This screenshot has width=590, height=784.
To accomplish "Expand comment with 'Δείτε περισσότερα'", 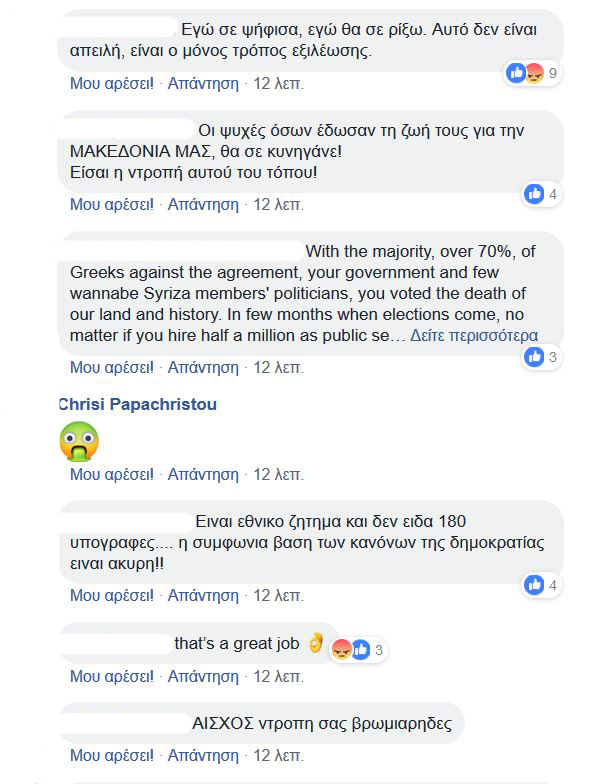I will 474,336.
